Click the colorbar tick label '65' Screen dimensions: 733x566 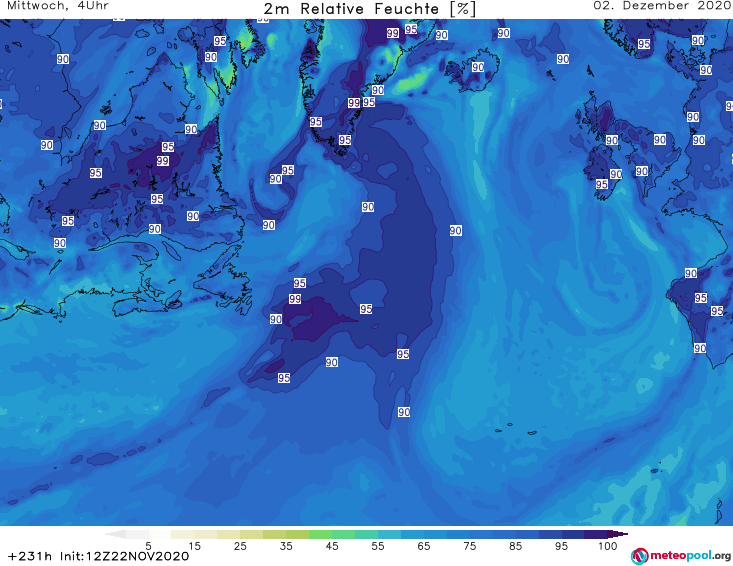click(x=424, y=546)
